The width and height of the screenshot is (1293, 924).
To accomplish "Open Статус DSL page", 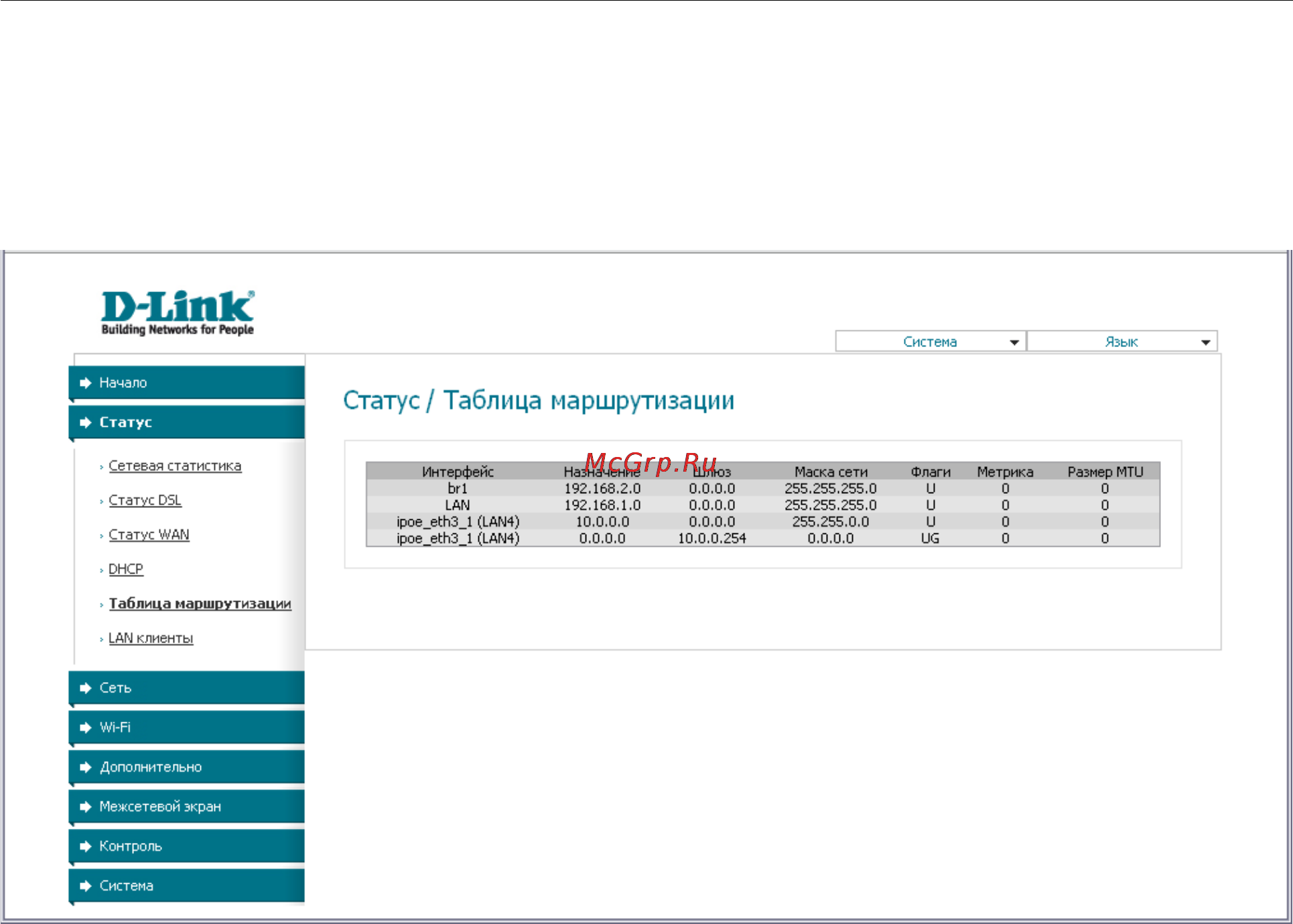I will [x=145, y=501].
